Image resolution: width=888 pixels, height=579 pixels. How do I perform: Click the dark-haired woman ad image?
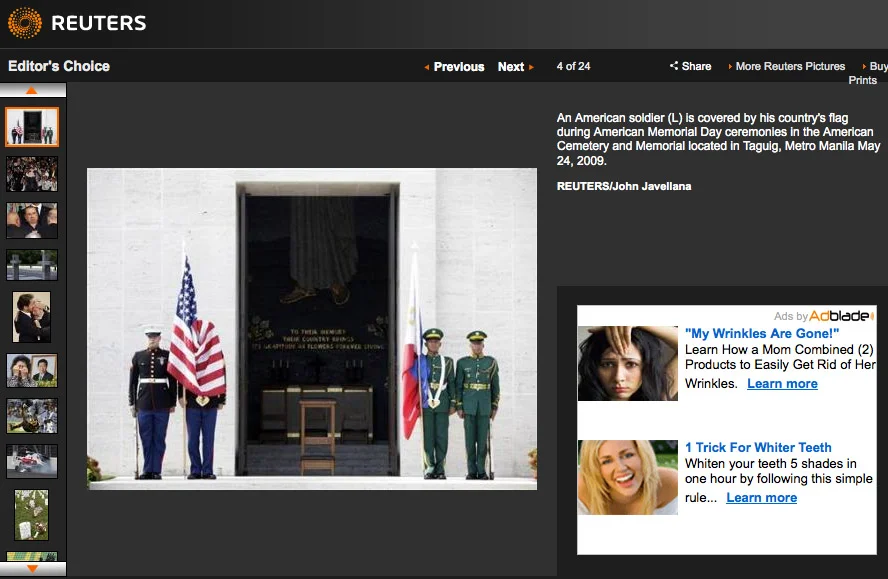627,363
